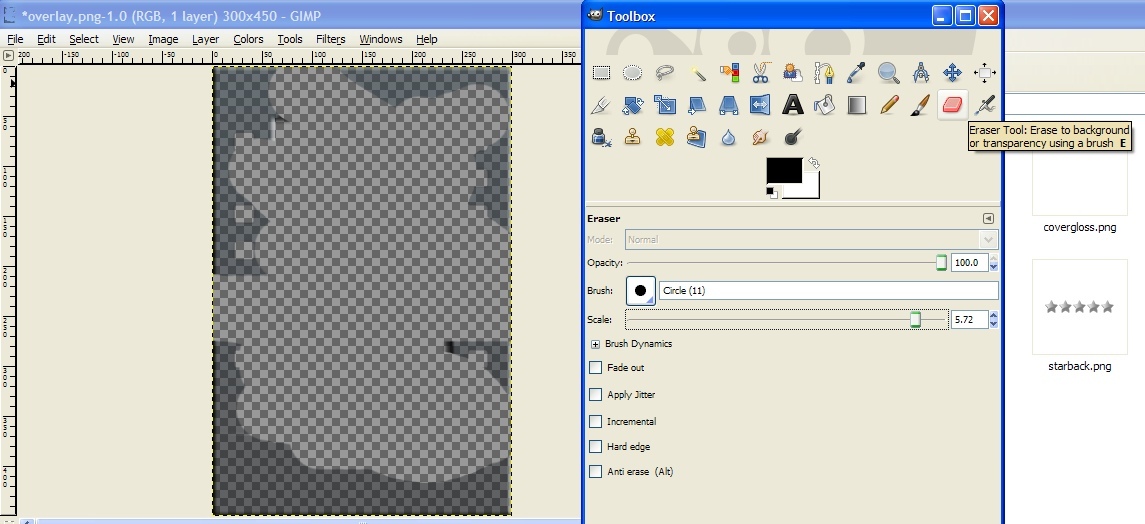Viewport: 1145px width, 524px height.
Task: Click the Opacity value field showing 100.0
Action: [x=969, y=263]
